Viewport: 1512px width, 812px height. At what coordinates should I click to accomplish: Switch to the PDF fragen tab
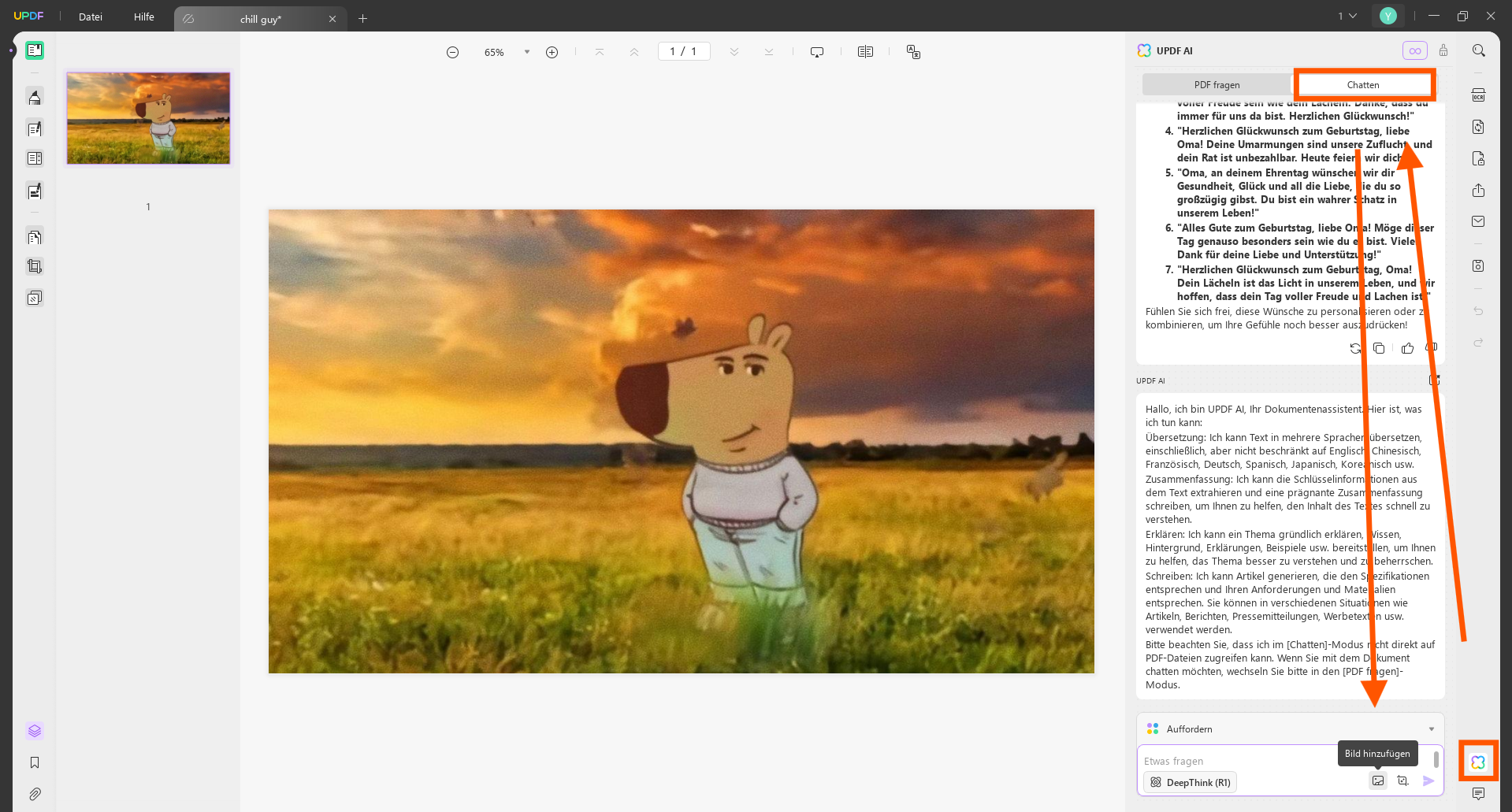point(1217,85)
